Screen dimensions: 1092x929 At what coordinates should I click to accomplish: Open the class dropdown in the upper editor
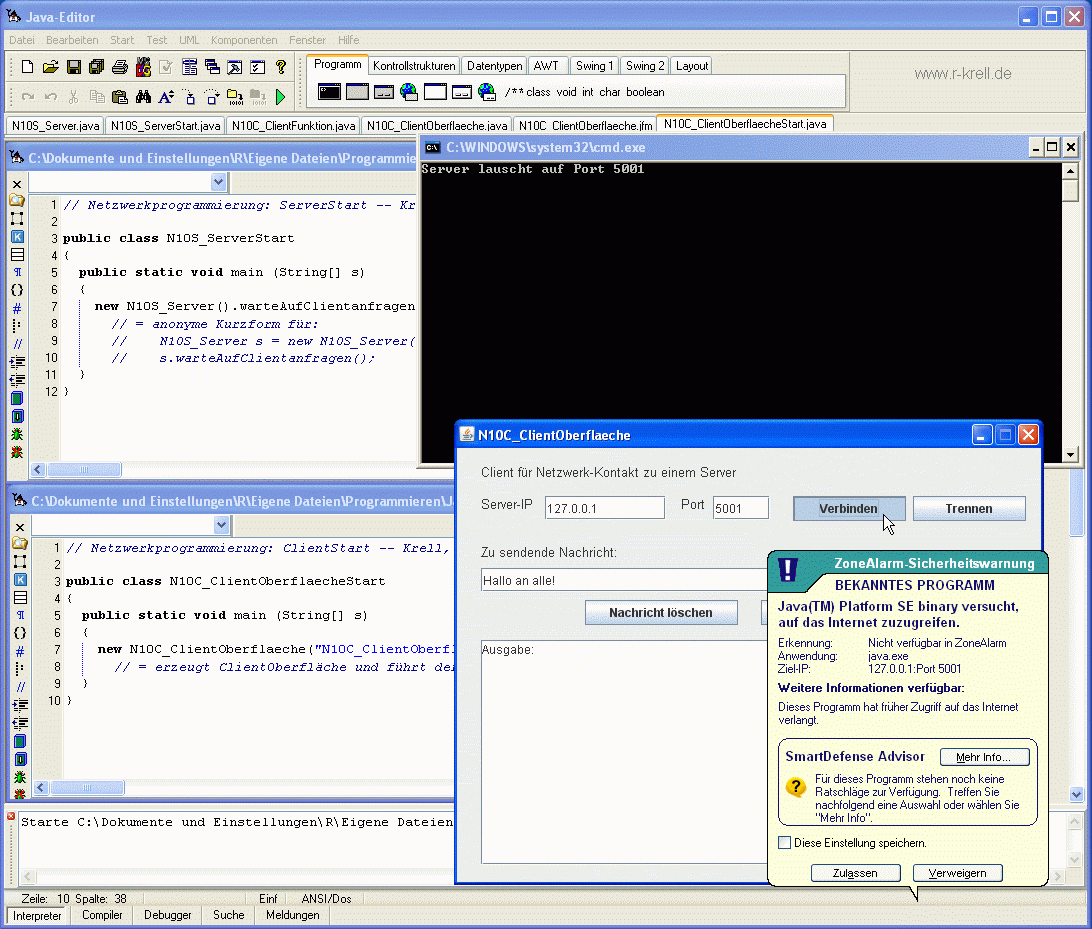click(x=219, y=182)
